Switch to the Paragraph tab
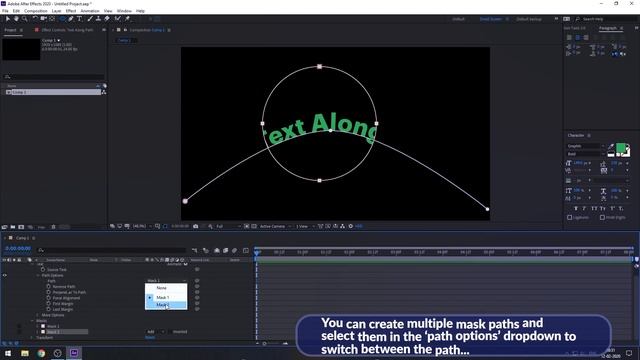 pos(608,28)
